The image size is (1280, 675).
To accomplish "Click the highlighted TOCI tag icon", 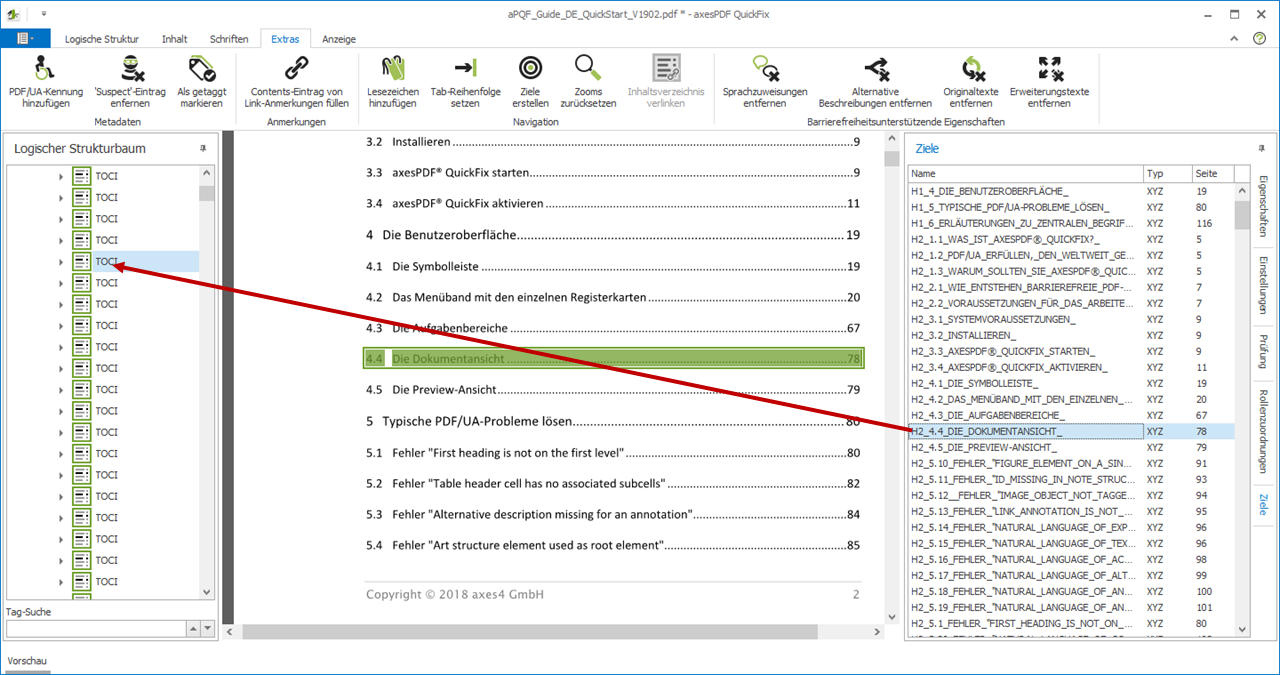I will coord(82,262).
